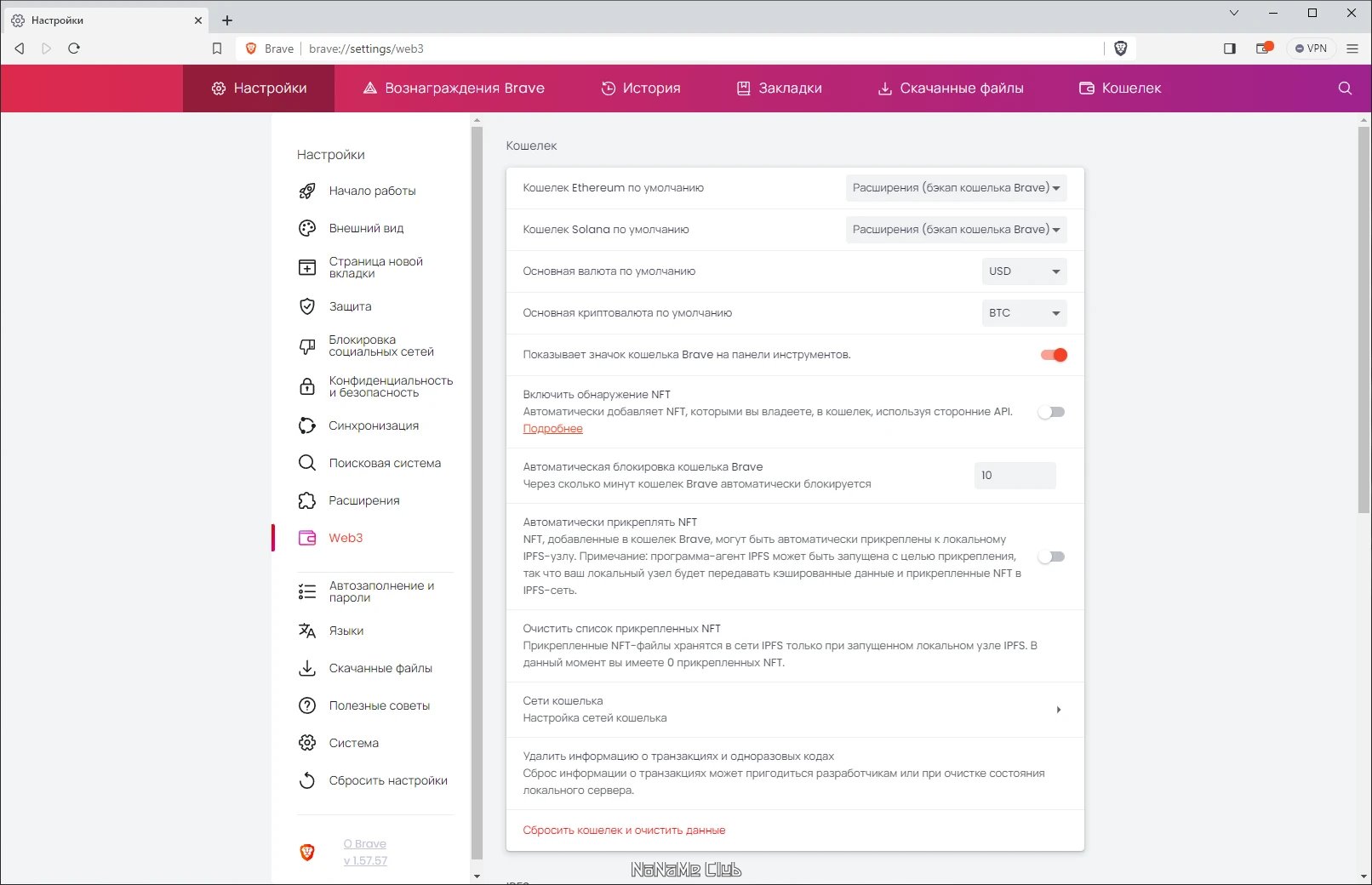Open the default Solana wallet dropdown

pyautogui.click(x=956, y=230)
